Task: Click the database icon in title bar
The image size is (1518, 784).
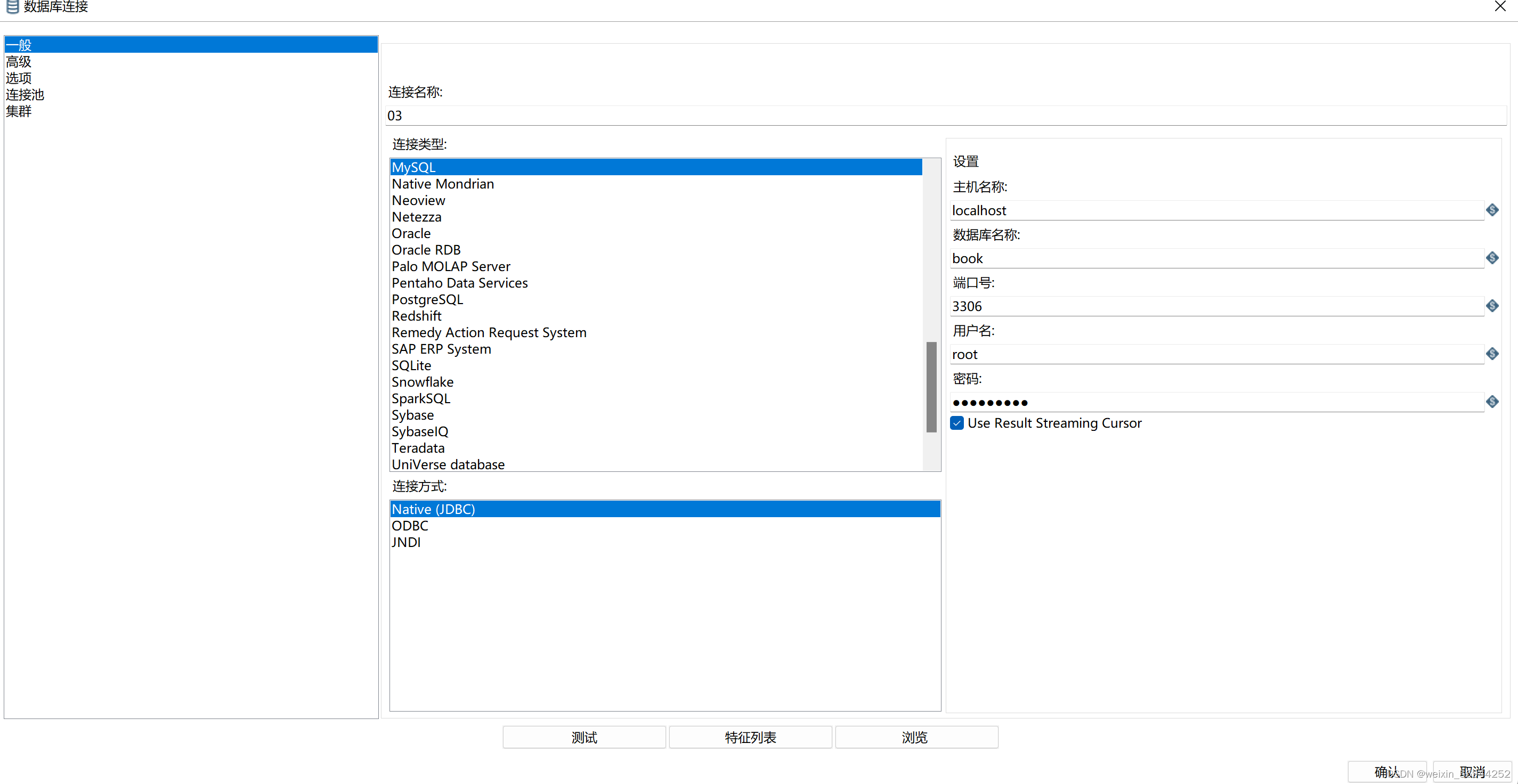Action: click(12, 6)
